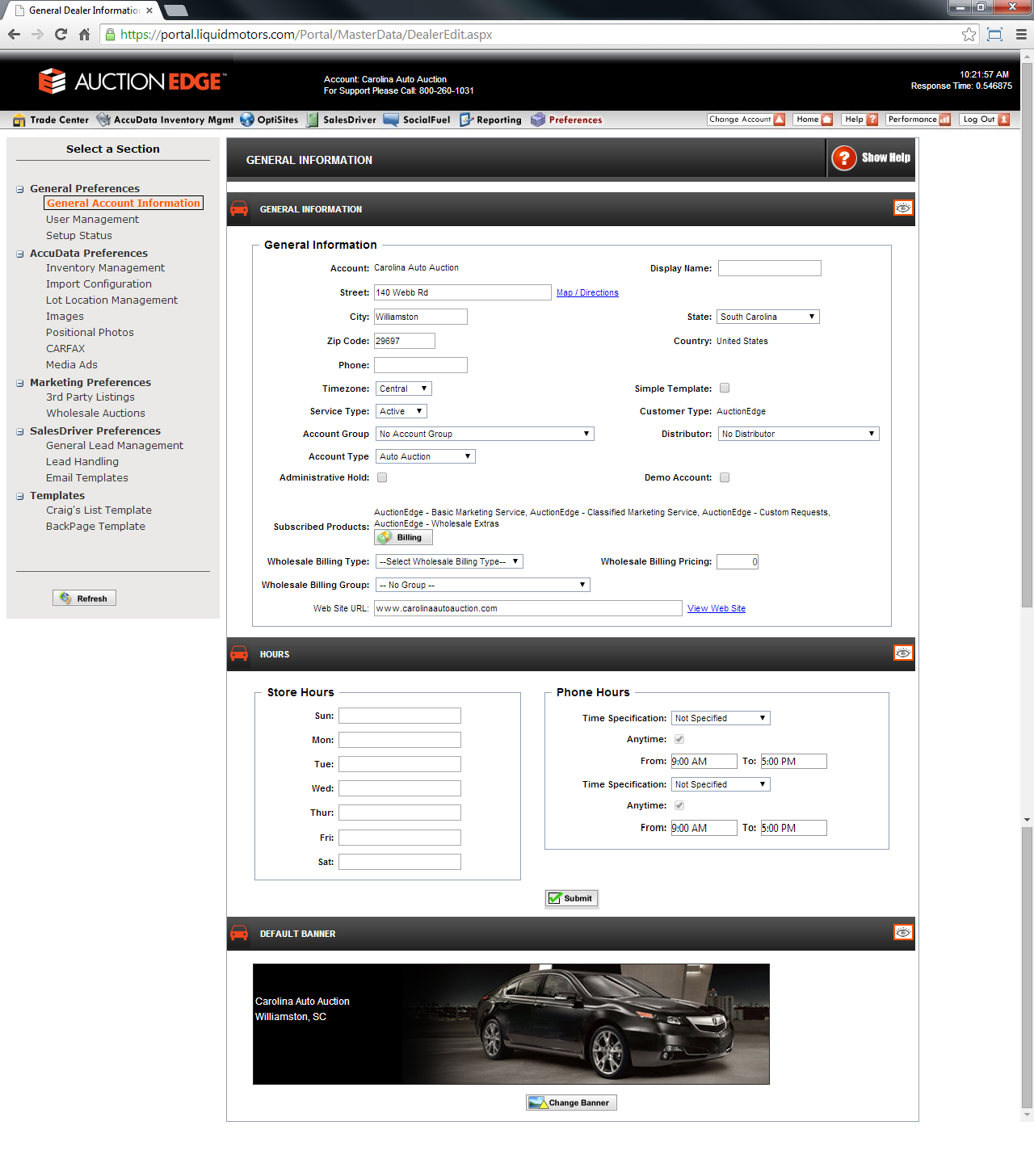Click the car icon beside Default Banner header
Image resolution: width=1034 pixels, height=1176 pixels.
(239, 933)
